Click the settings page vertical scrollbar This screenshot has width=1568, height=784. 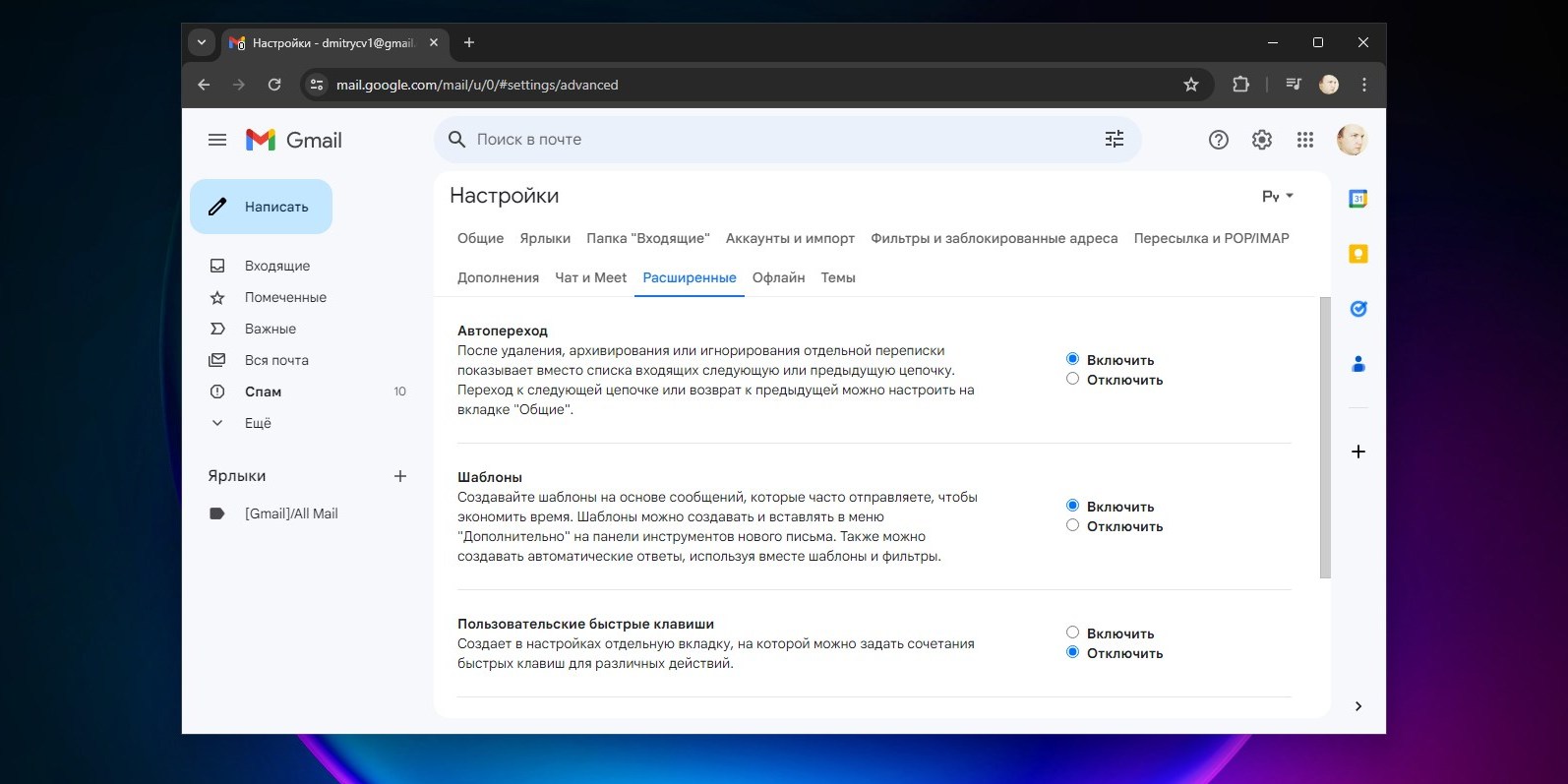(x=1325, y=438)
